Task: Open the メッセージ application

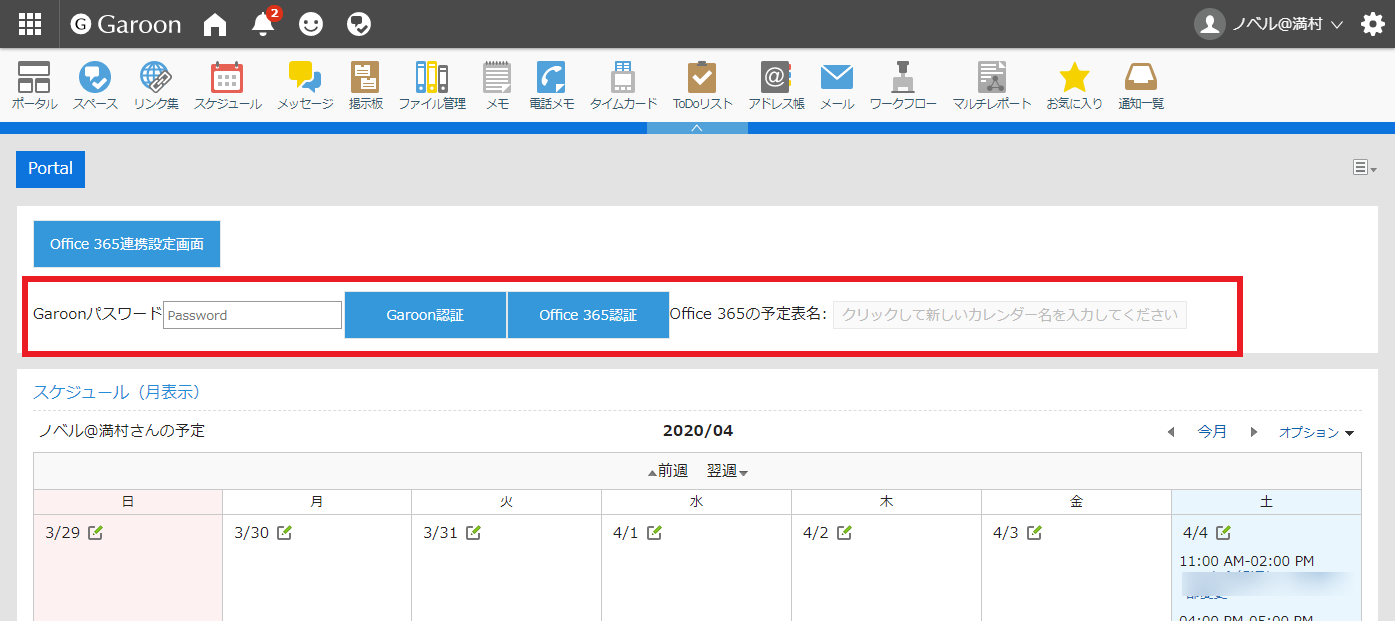Action: pyautogui.click(x=305, y=85)
